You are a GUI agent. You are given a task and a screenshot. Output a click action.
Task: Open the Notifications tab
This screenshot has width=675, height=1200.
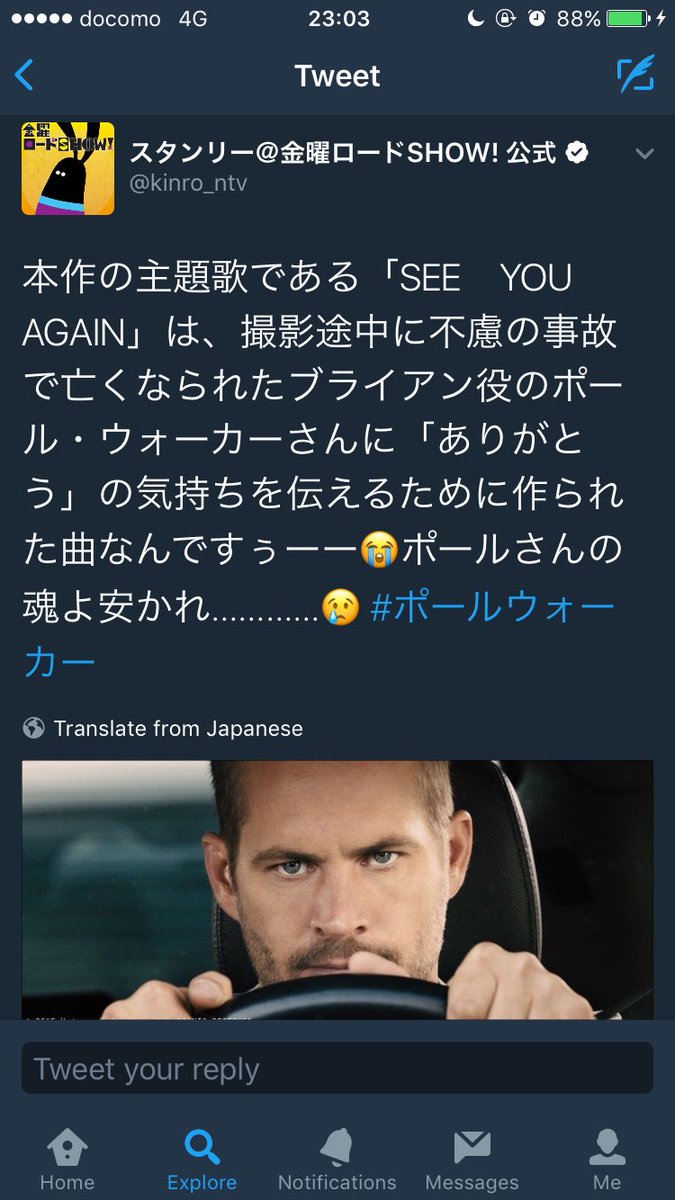click(337, 1160)
